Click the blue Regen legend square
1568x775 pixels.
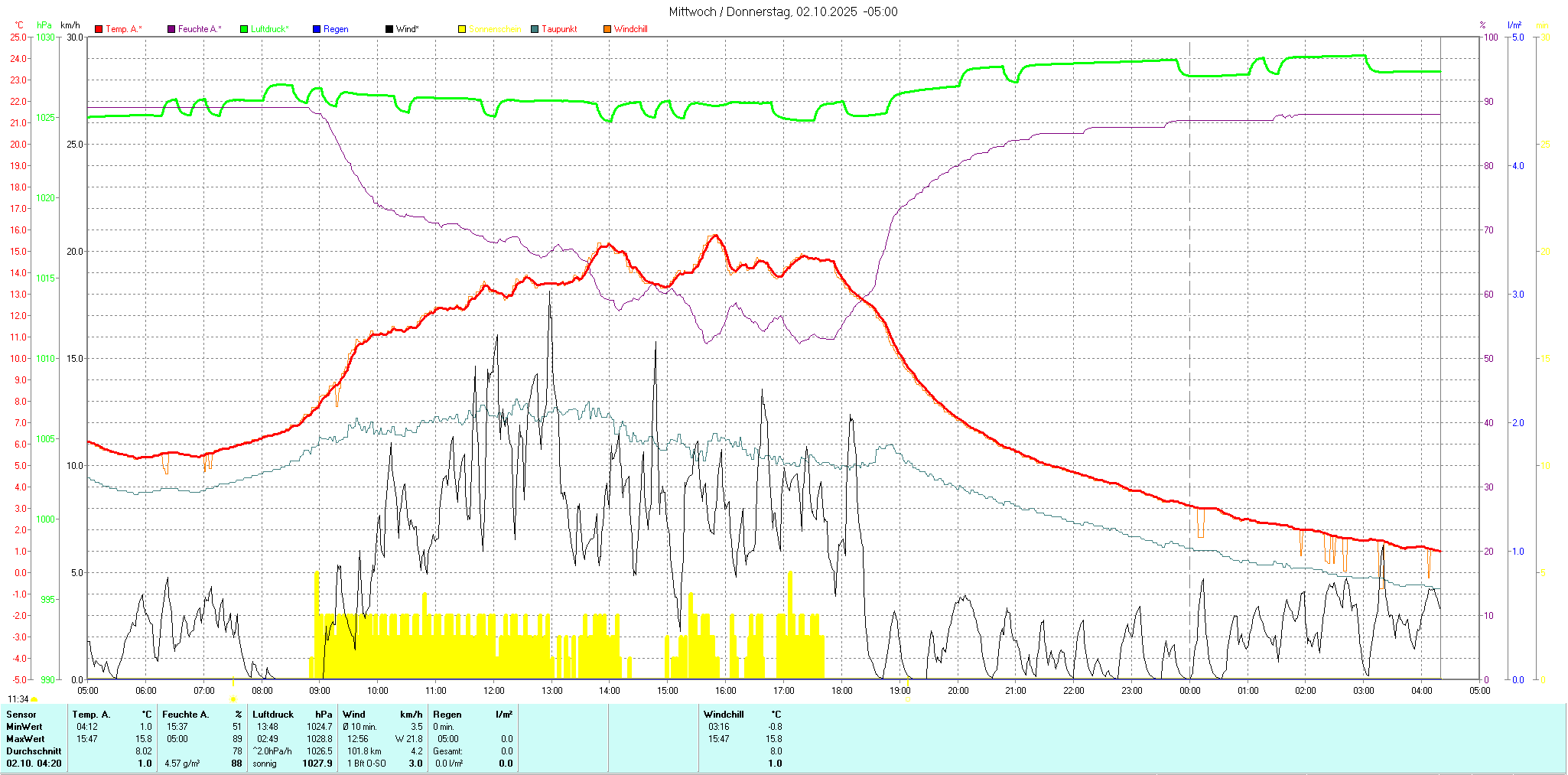[317, 29]
